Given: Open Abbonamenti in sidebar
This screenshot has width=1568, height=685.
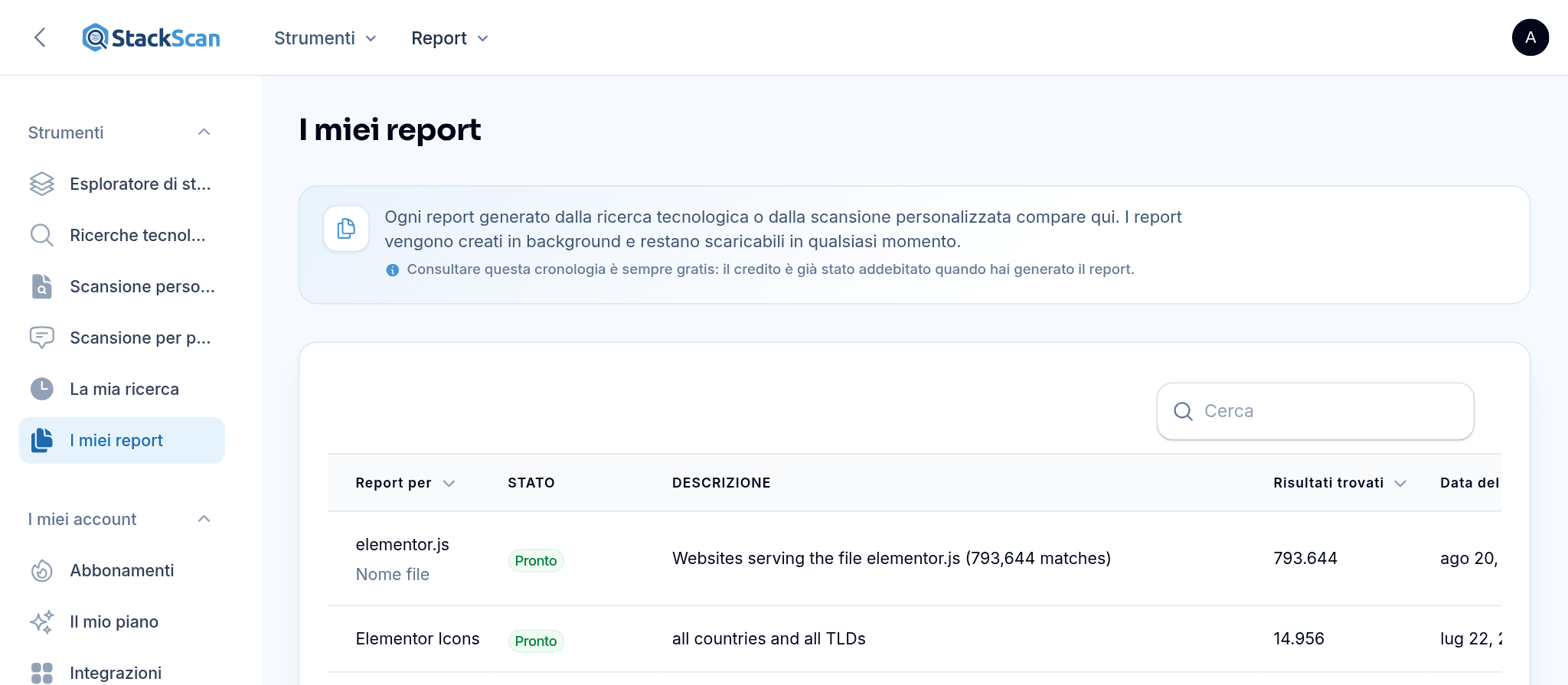Looking at the screenshot, I should [122, 570].
